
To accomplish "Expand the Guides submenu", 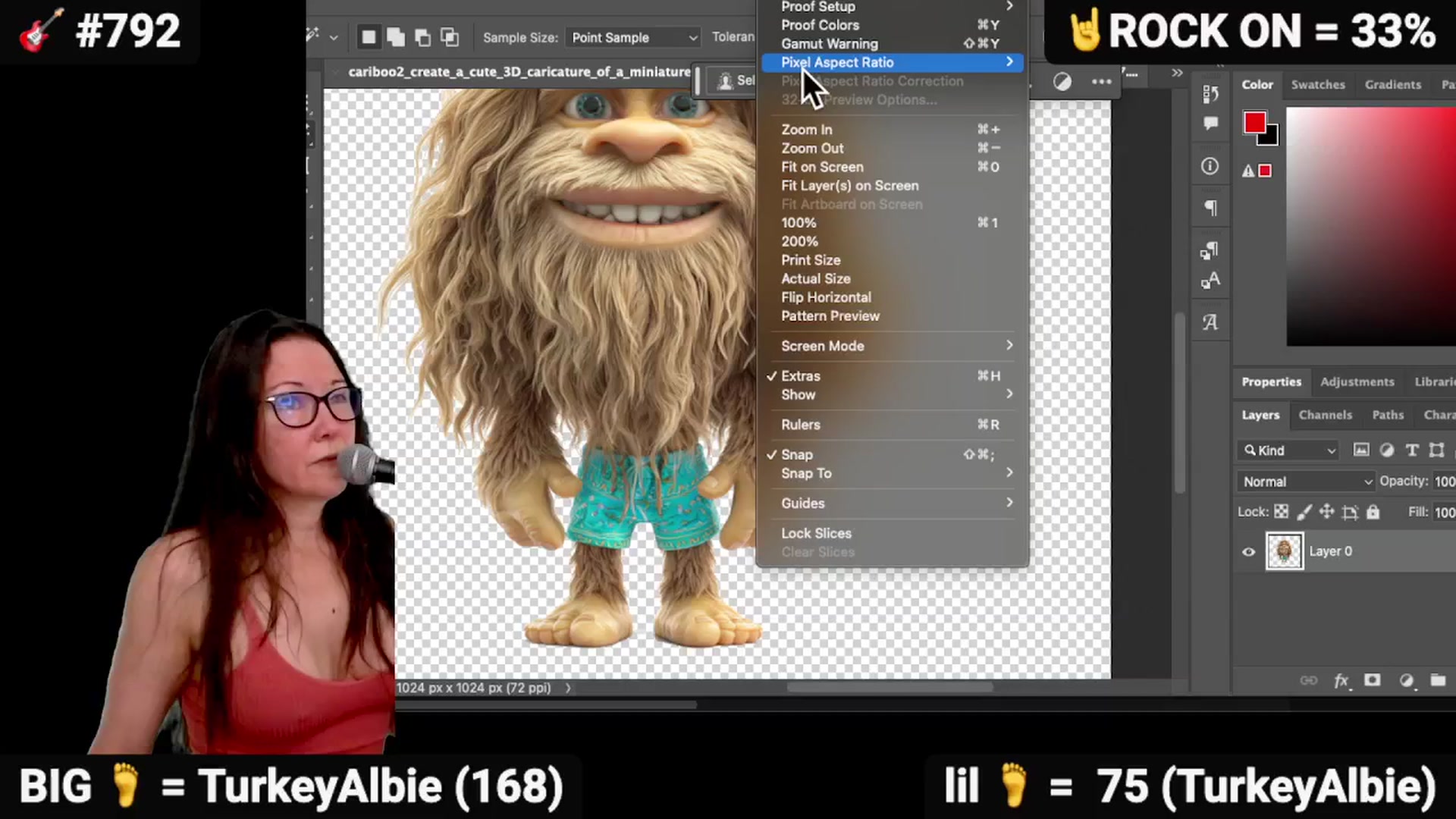I will [892, 503].
